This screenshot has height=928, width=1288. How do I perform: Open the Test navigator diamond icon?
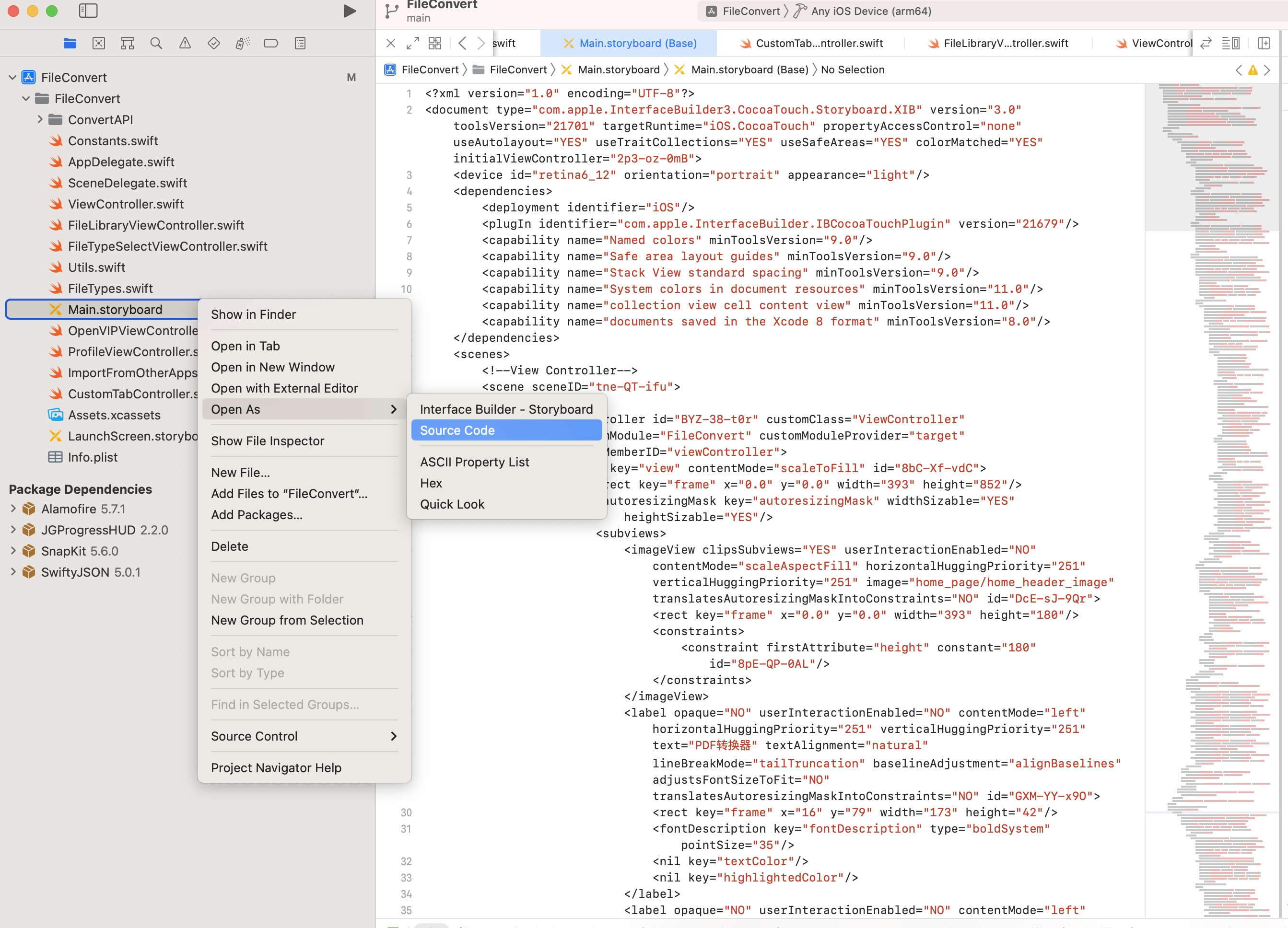(213, 43)
